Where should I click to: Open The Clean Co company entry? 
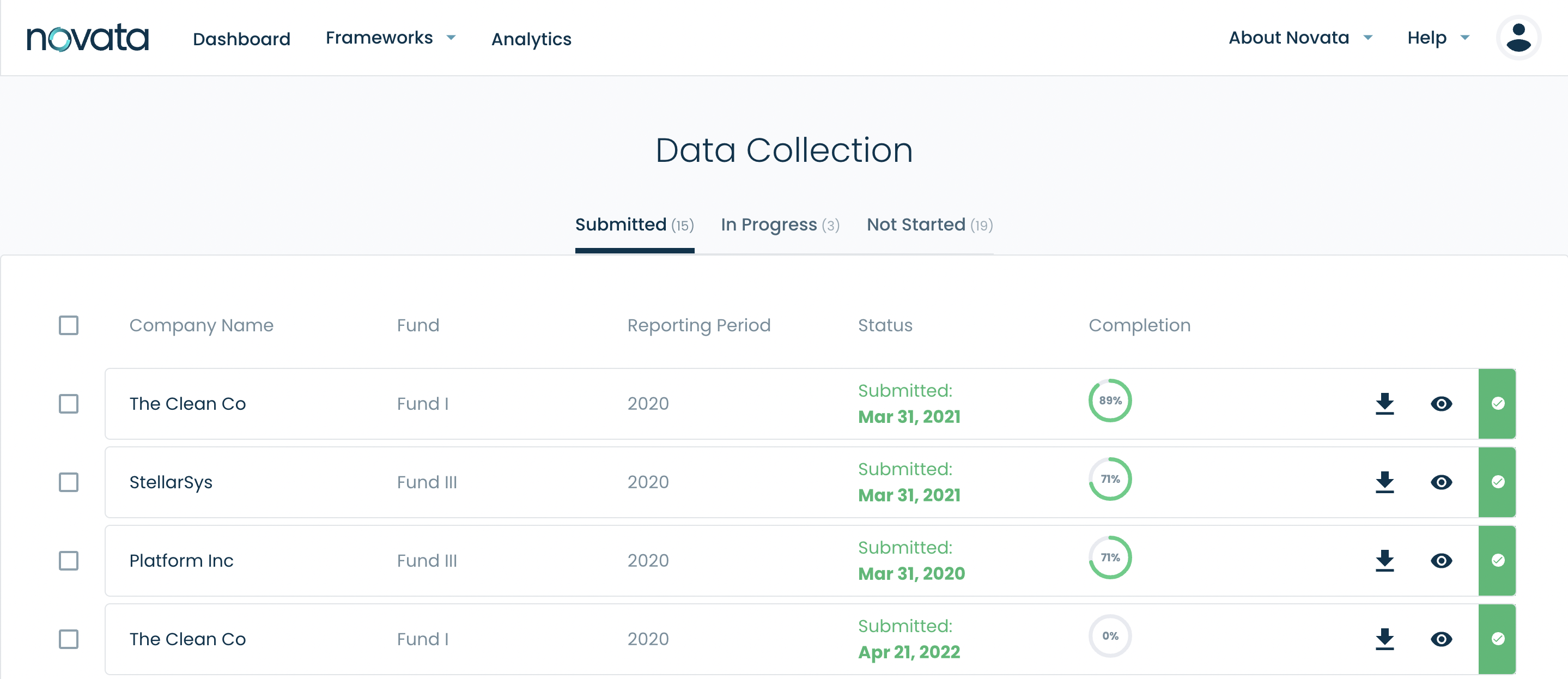pos(187,404)
